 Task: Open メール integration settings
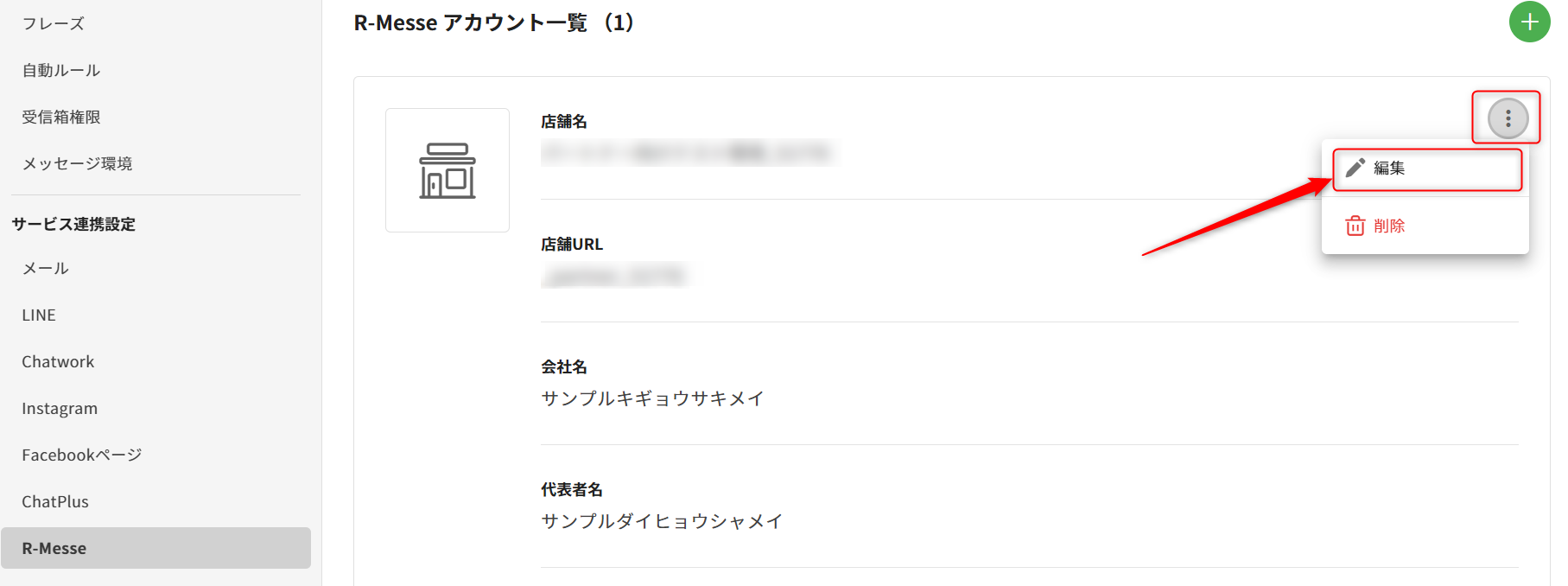coord(46,269)
